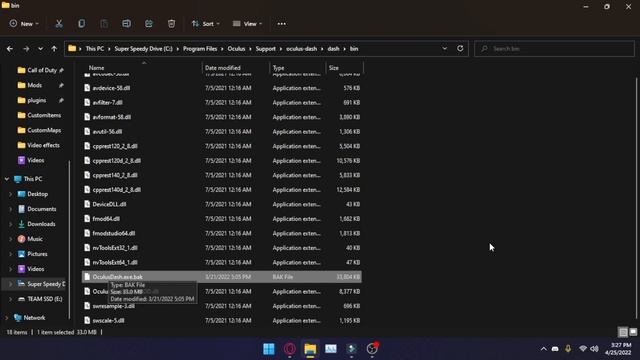The image size is (640, 360).
Task: Switch to large thumbnails view icon
Action: pos(633,332)
